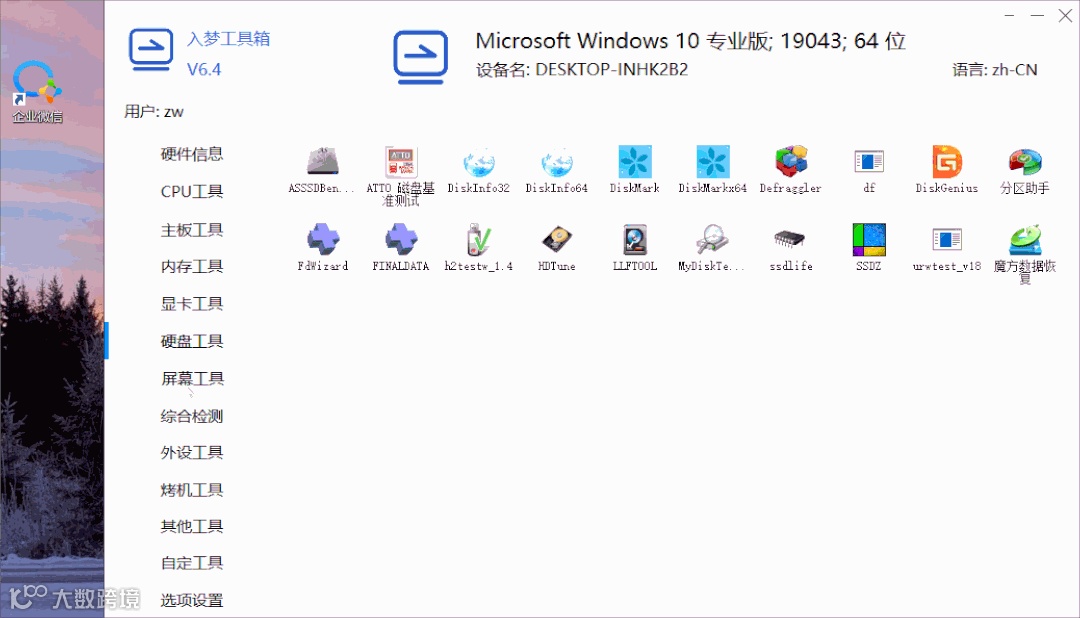Click the V6.4 version text
The width and height of the screenshot is (1080, 618).
point(204,70)
